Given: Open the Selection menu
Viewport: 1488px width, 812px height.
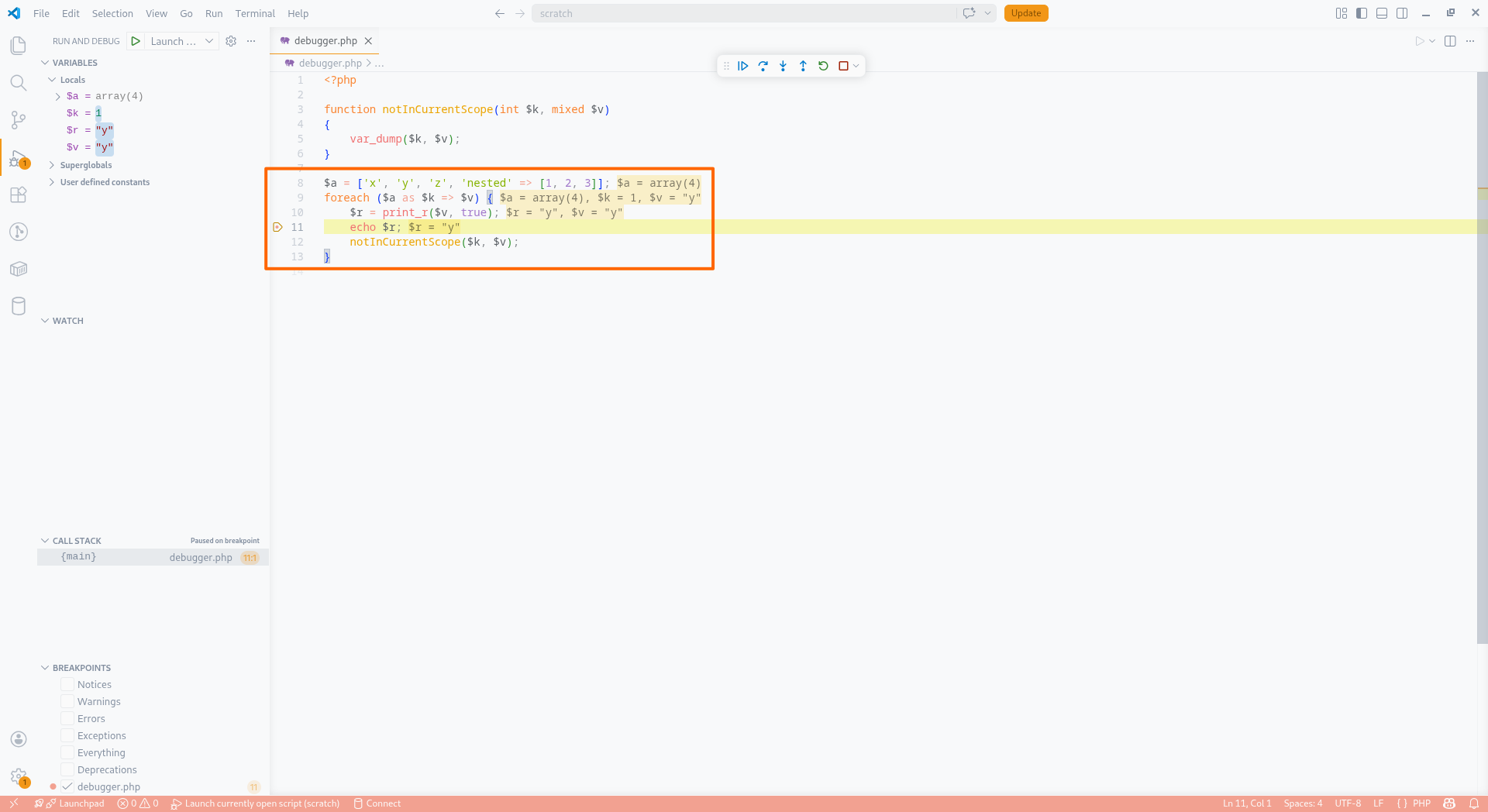Looking at the screenshot, I should pos(112,13).
